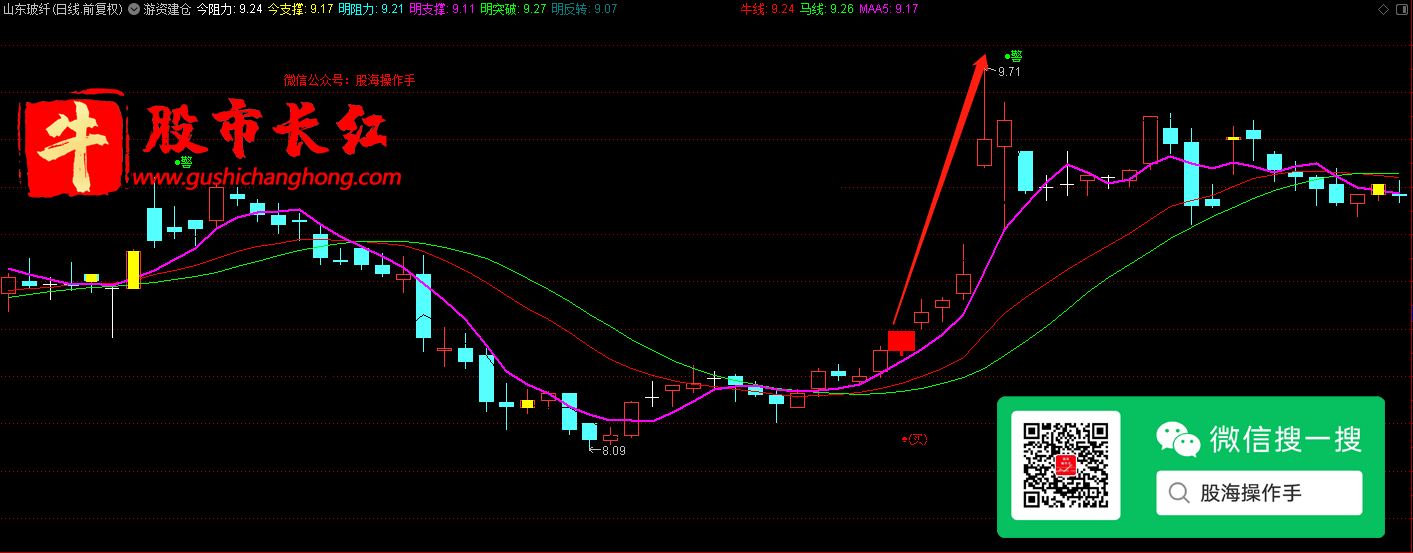Click the diamond icon in the top-right corner
Screen dimensions: 1413x553
click(1384, 9)
